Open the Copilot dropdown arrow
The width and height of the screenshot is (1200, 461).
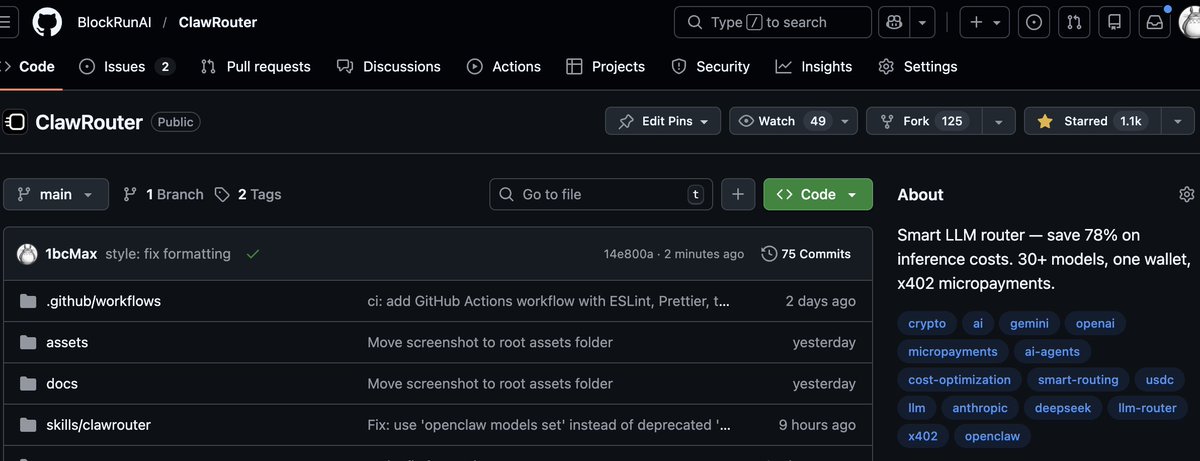pos(924,22)
